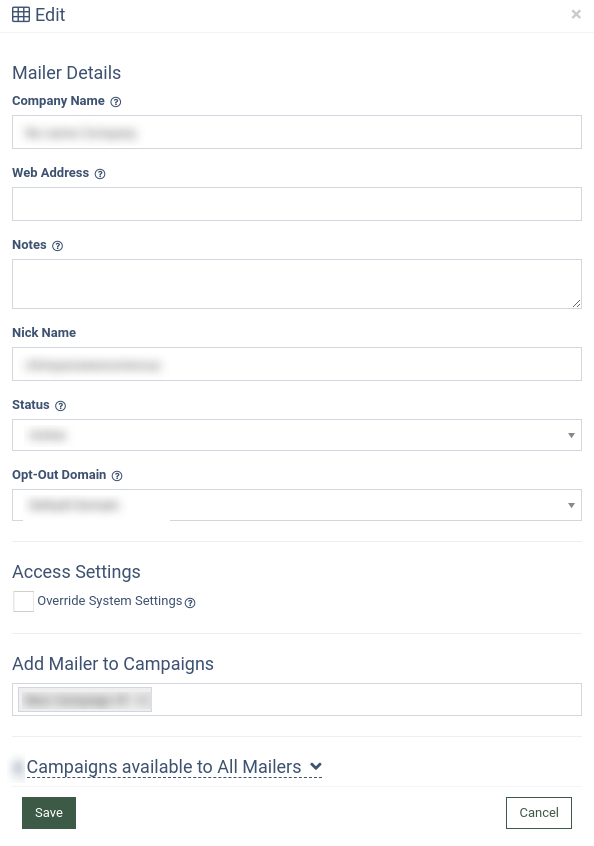Grab the Notes textarea resize handle
Image resolution: width=594 pixels, height=846 pixels.
point(576,304)
